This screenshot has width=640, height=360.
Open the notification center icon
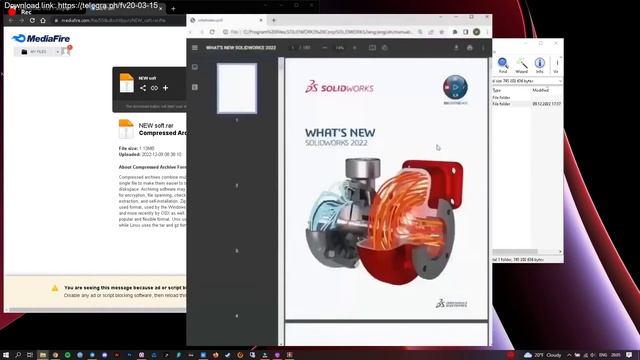click(x=629, y=355)
